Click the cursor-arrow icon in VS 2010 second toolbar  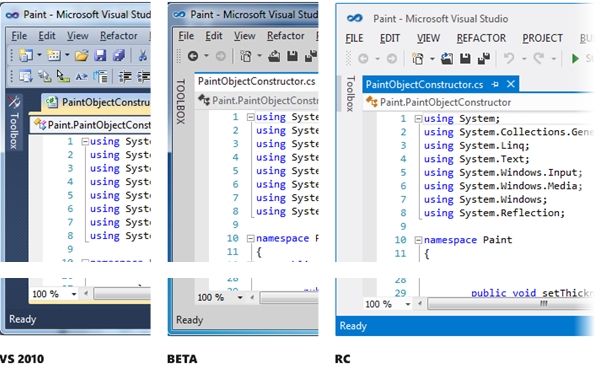63,76
